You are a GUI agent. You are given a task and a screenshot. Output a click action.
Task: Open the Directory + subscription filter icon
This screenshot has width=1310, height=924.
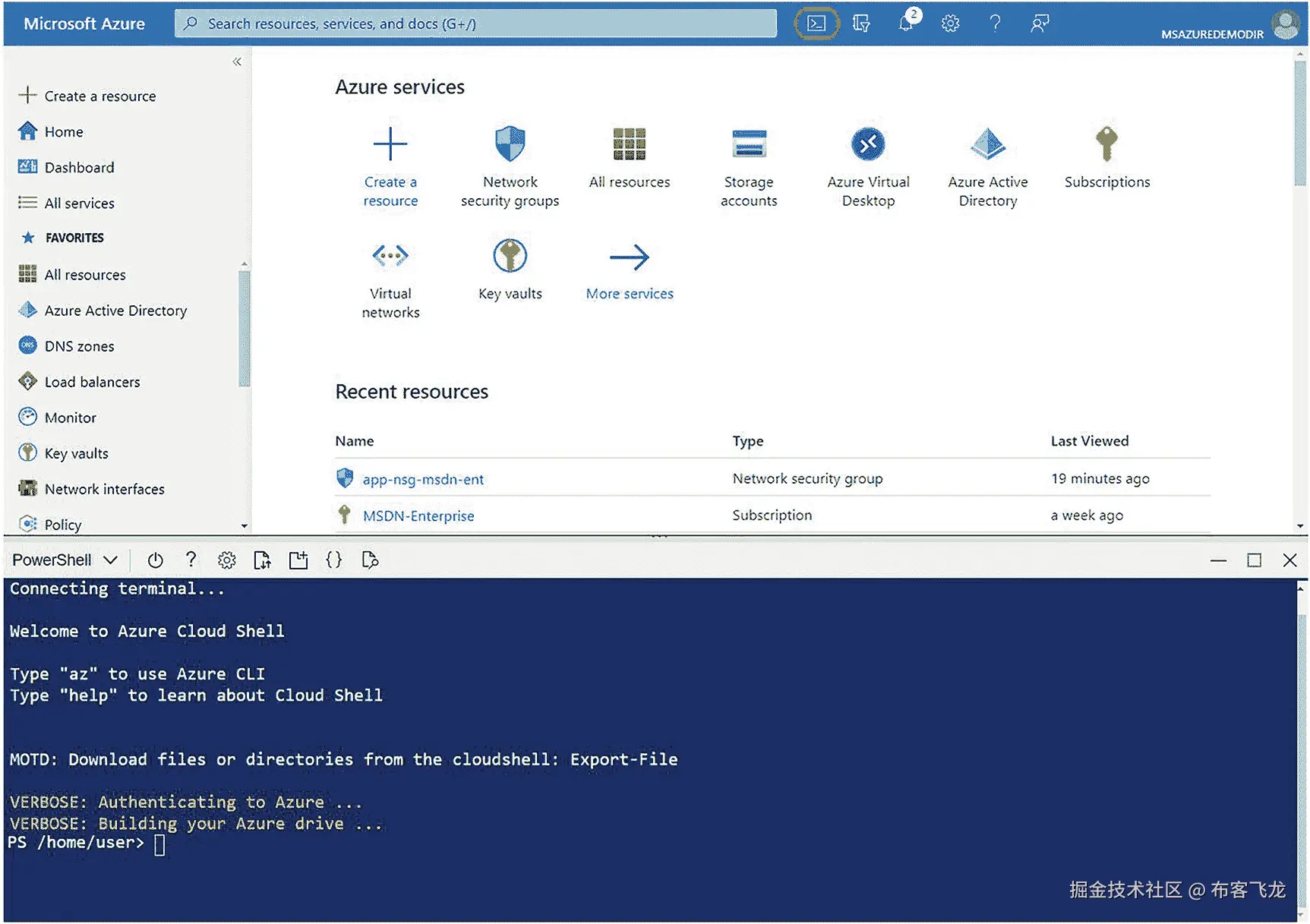[x=861, y=24]
